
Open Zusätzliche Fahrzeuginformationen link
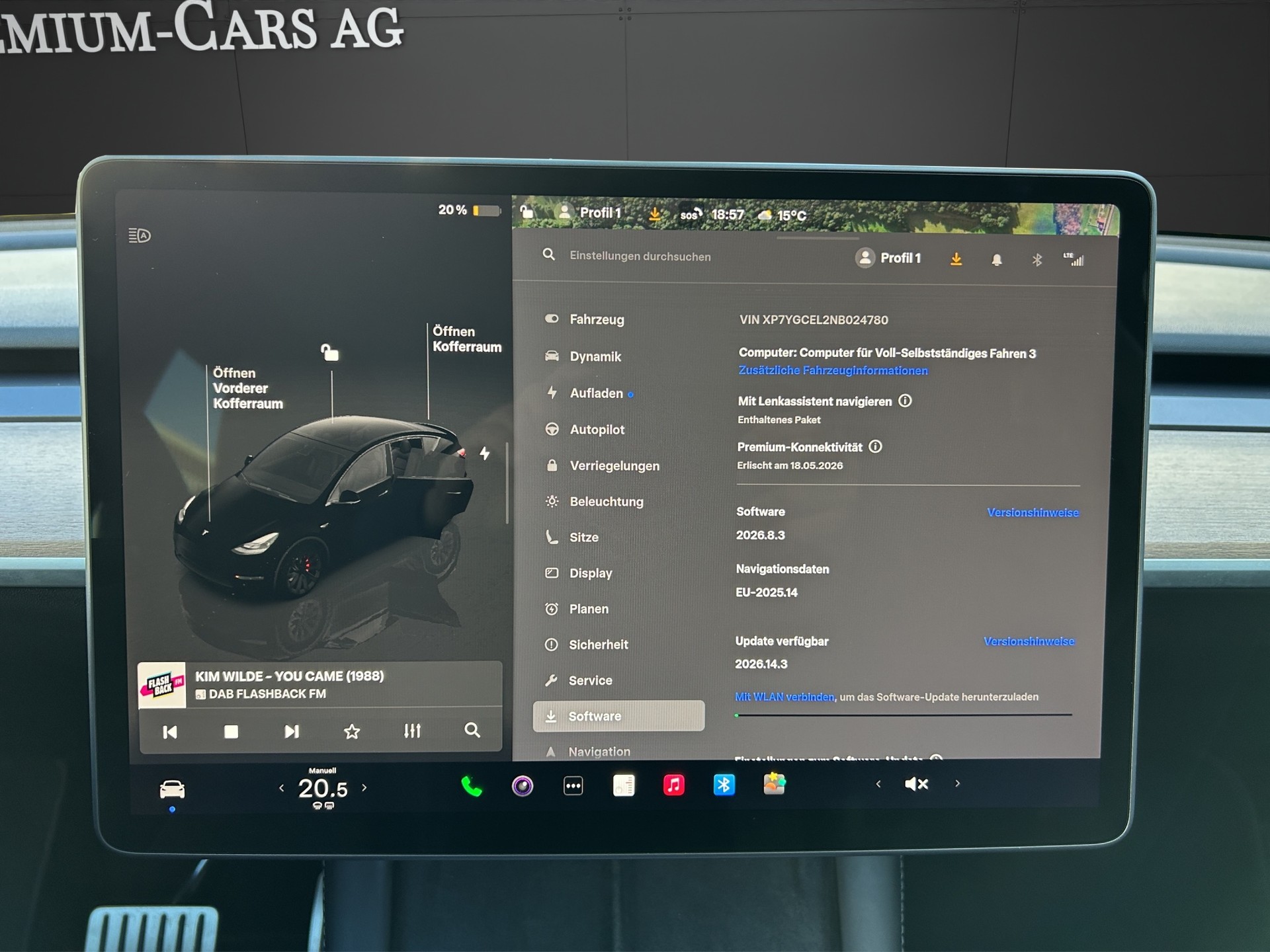(x=833, y=370)
